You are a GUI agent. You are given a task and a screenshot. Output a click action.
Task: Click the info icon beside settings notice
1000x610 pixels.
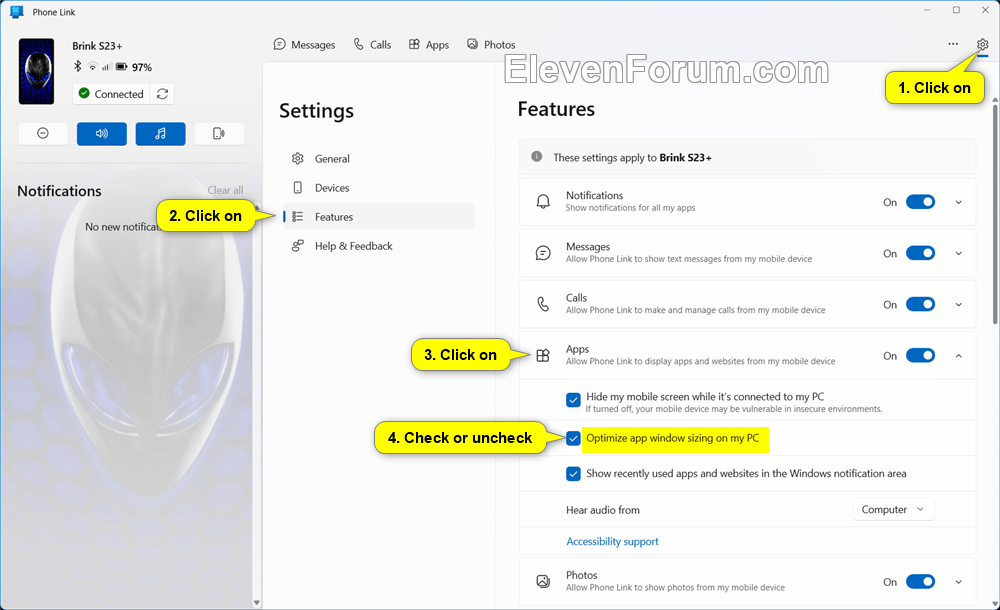[537, 156]
